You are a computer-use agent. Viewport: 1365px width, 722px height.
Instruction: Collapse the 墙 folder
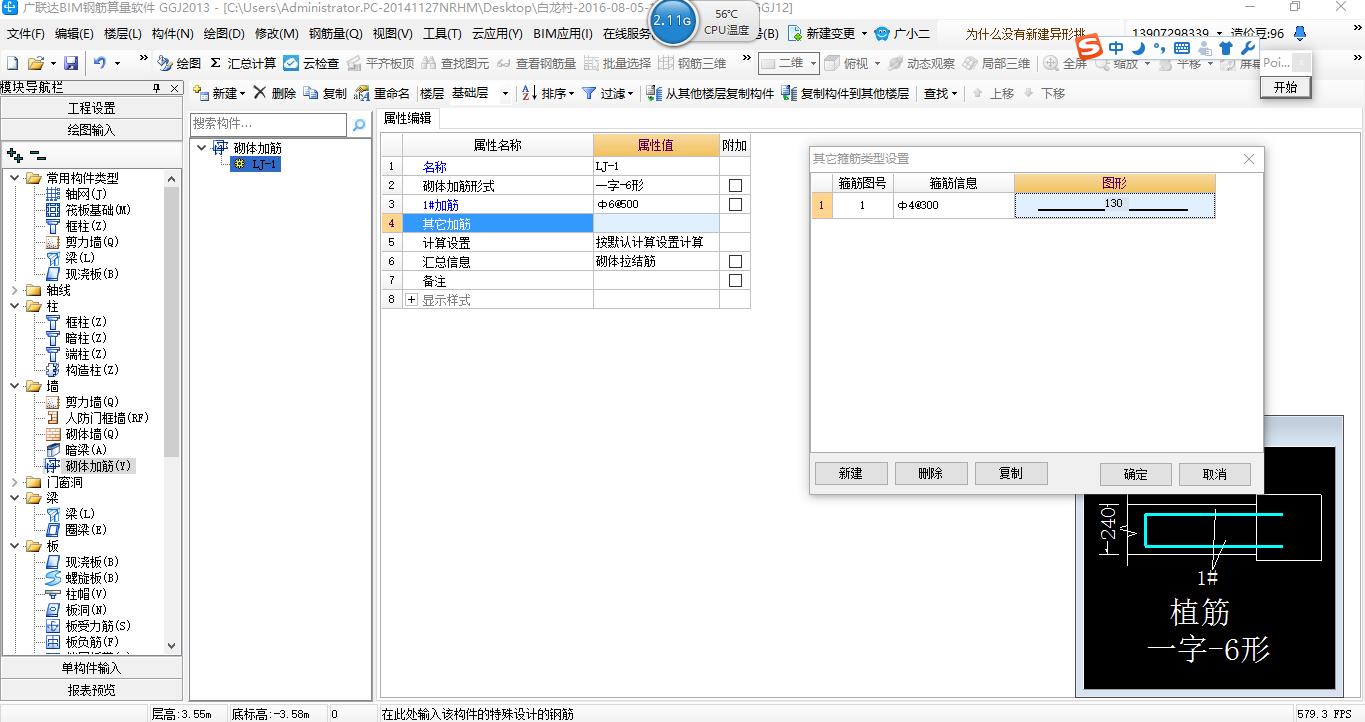click(14, 386)
